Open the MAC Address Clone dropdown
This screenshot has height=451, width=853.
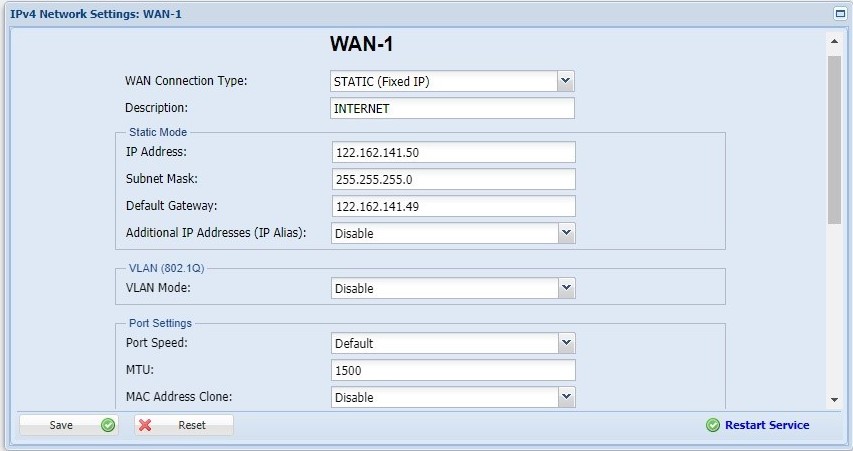566,397
